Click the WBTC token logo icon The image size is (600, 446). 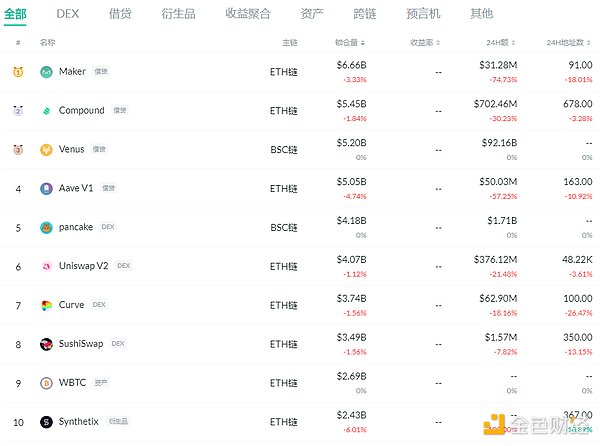47,383
